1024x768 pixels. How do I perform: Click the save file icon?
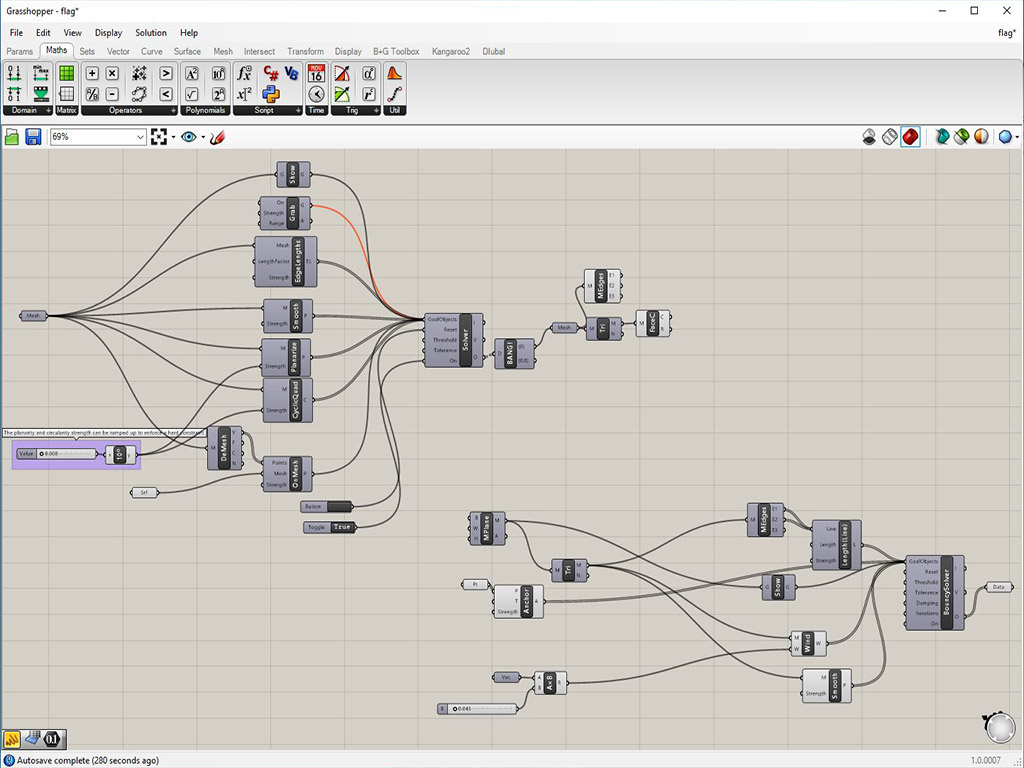[x=33, y=137]
